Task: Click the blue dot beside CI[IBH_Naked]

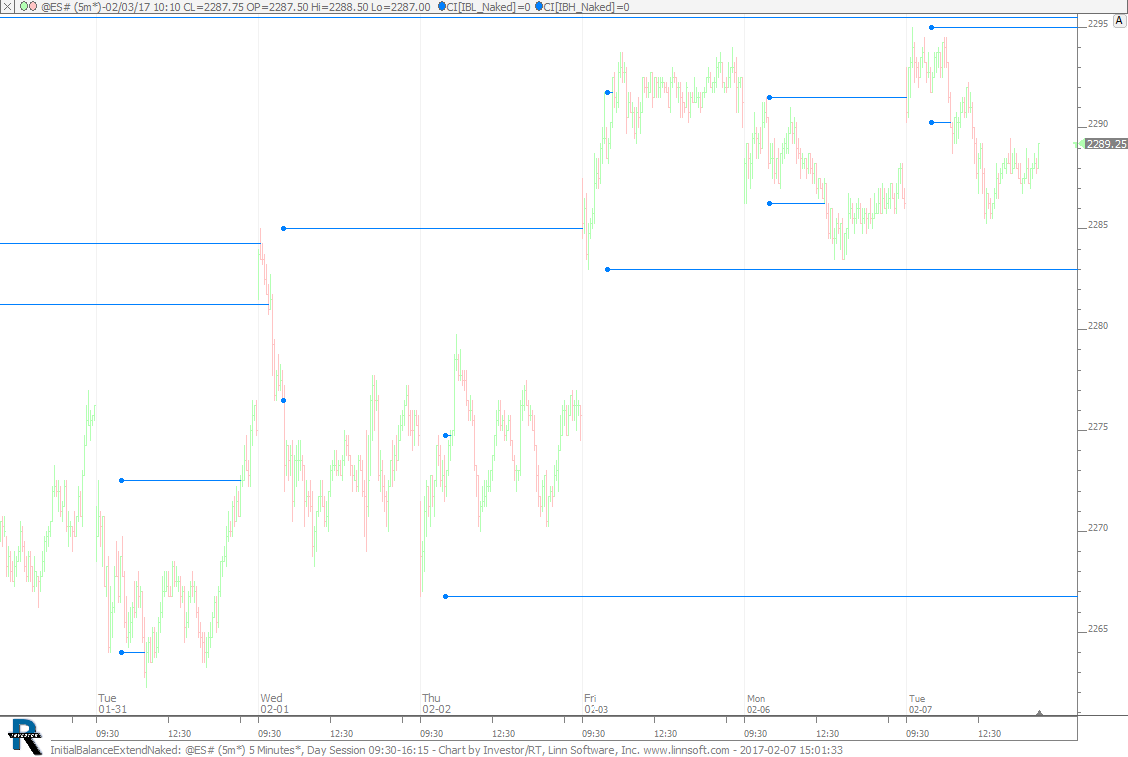Action: tap(539, 6)
